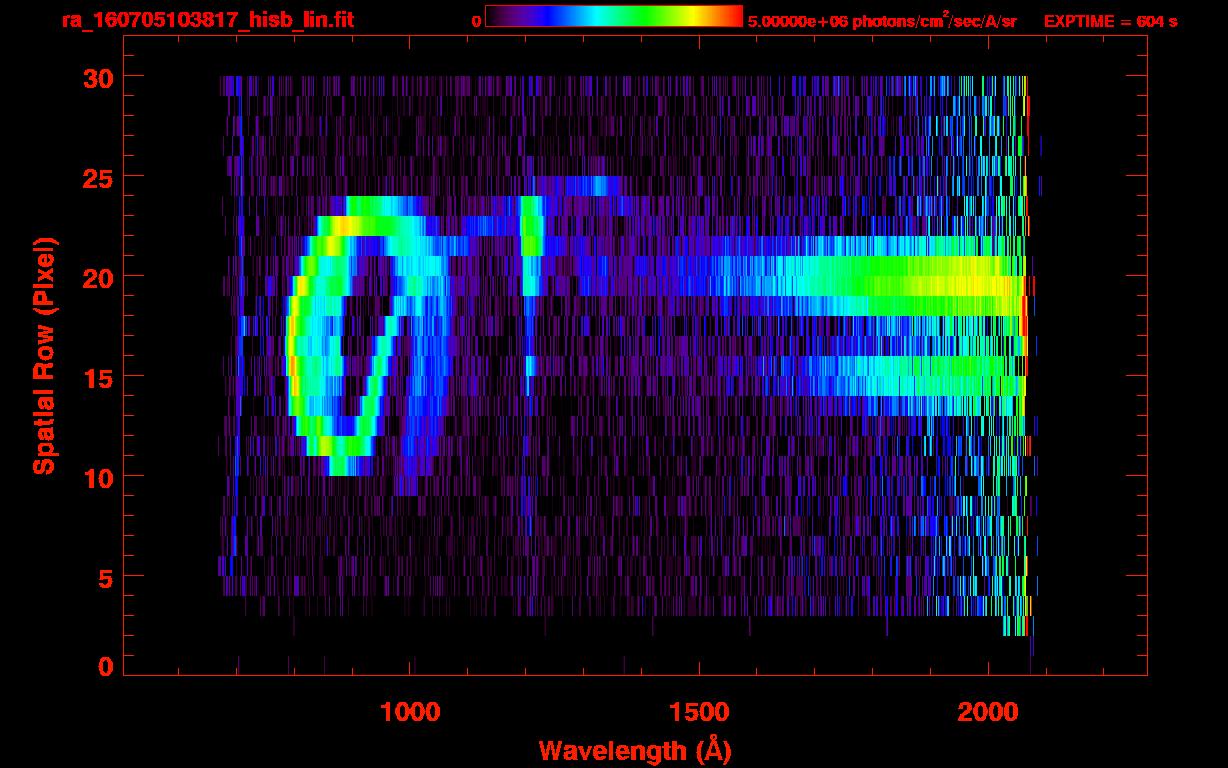Click the color bar minimum value 0
1228x768 pixels.
coord(476,21)
